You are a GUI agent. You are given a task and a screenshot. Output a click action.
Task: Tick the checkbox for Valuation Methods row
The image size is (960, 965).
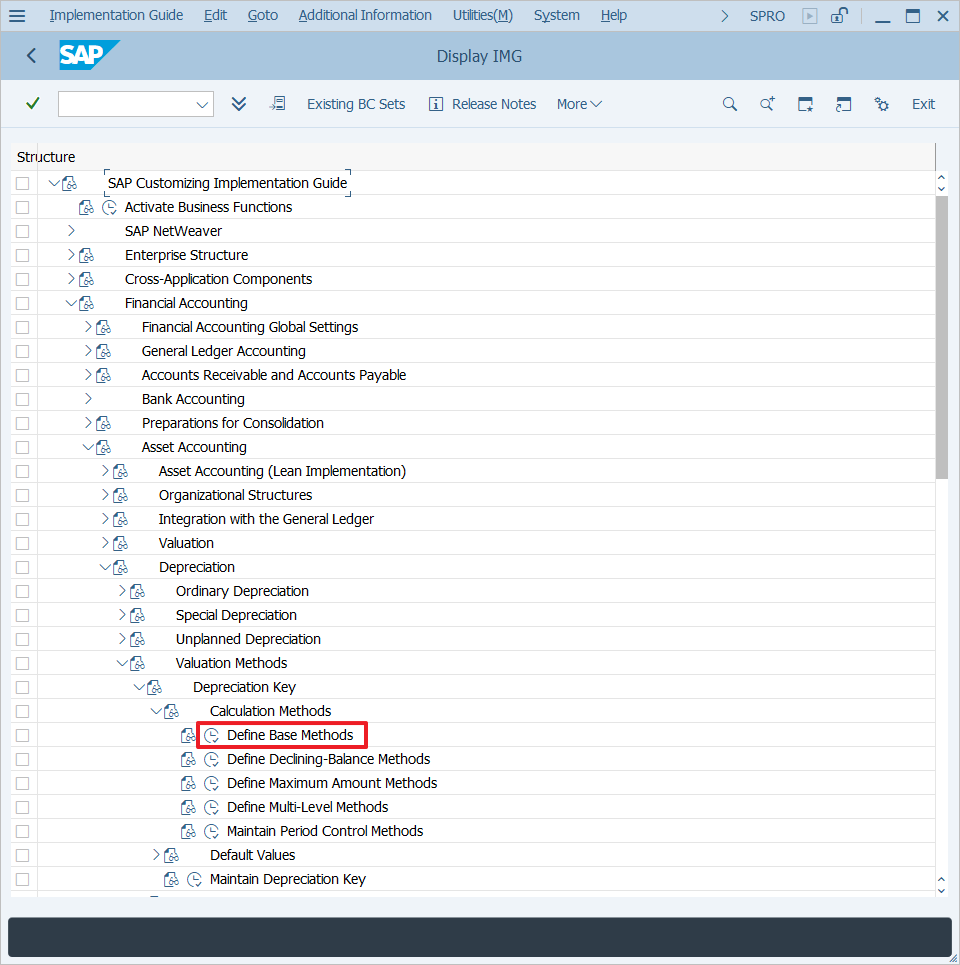click(x=23, y=663)
